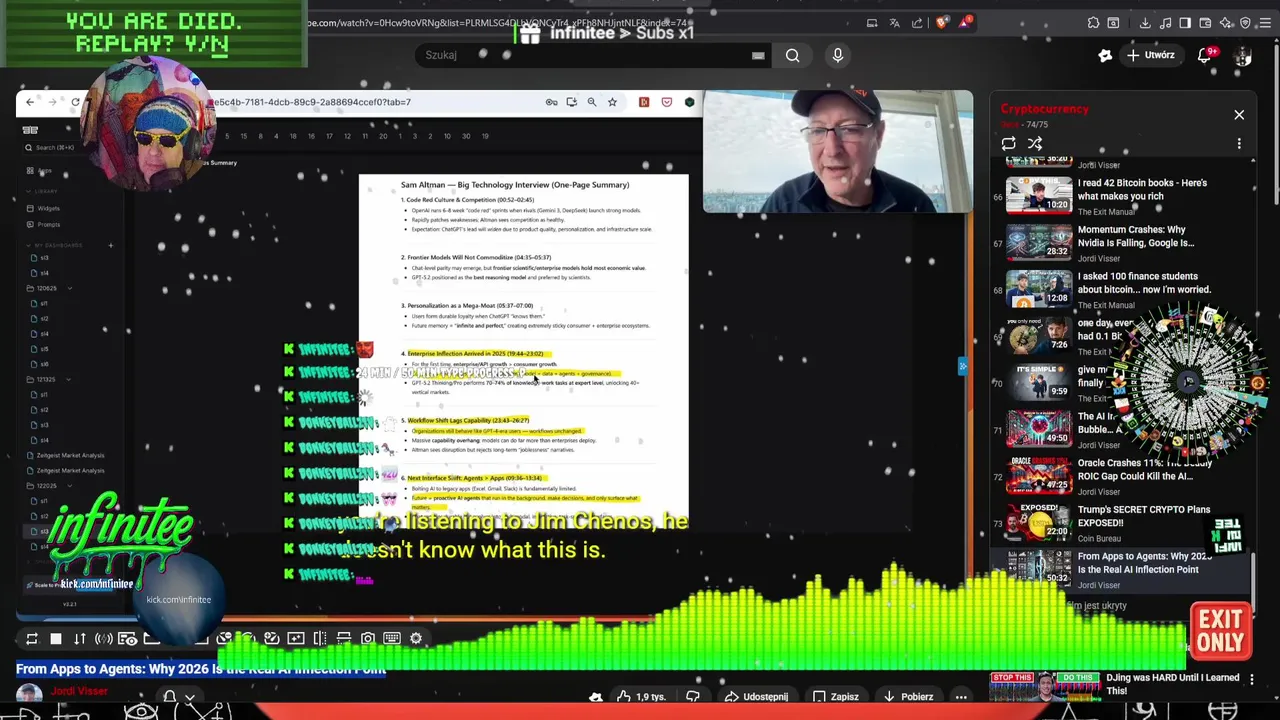Click the screenshot camera icon in player toolbar

[x=368, y=638]
